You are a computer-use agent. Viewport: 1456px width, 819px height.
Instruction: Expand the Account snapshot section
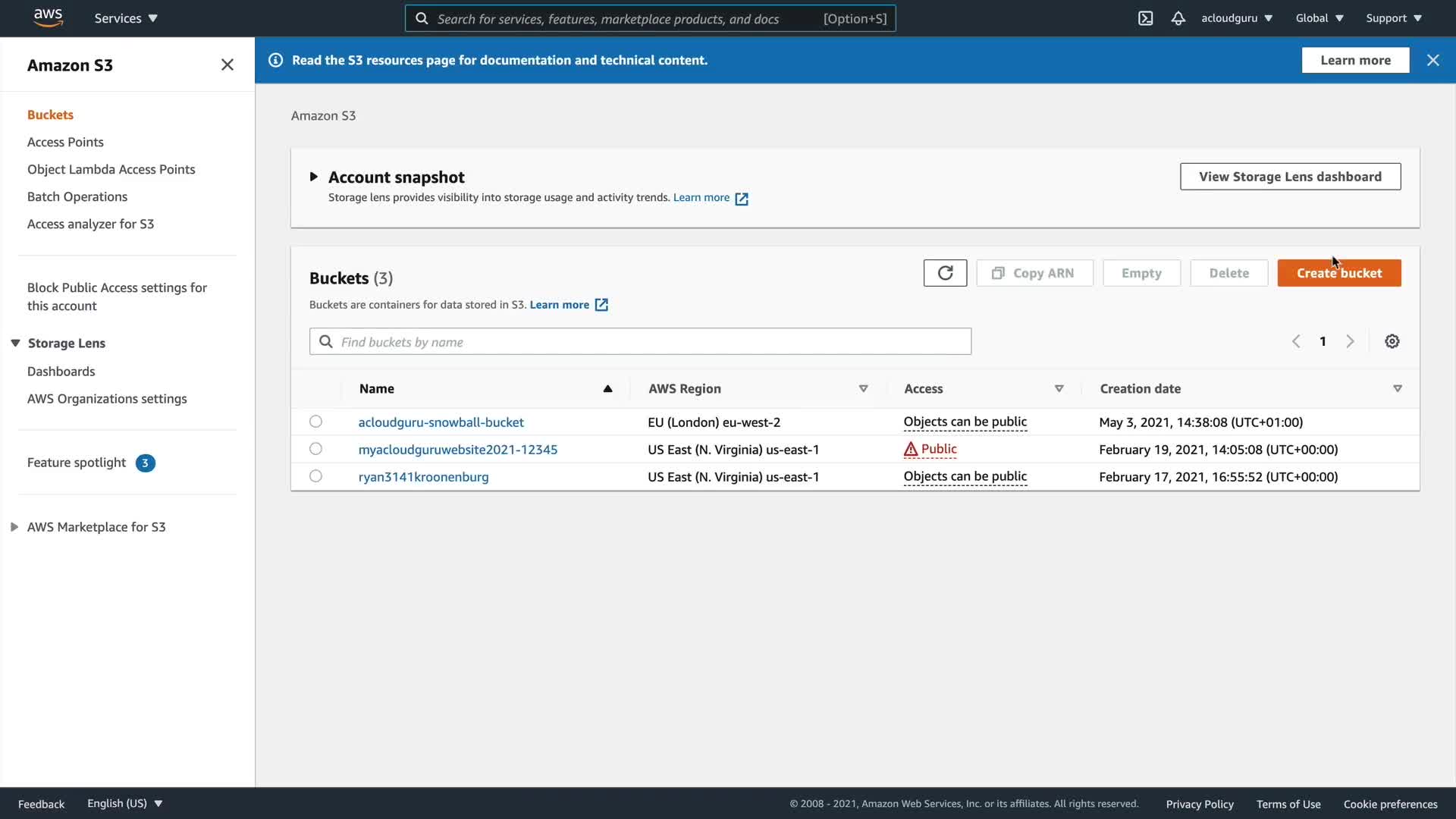click(x=313, y=177)
